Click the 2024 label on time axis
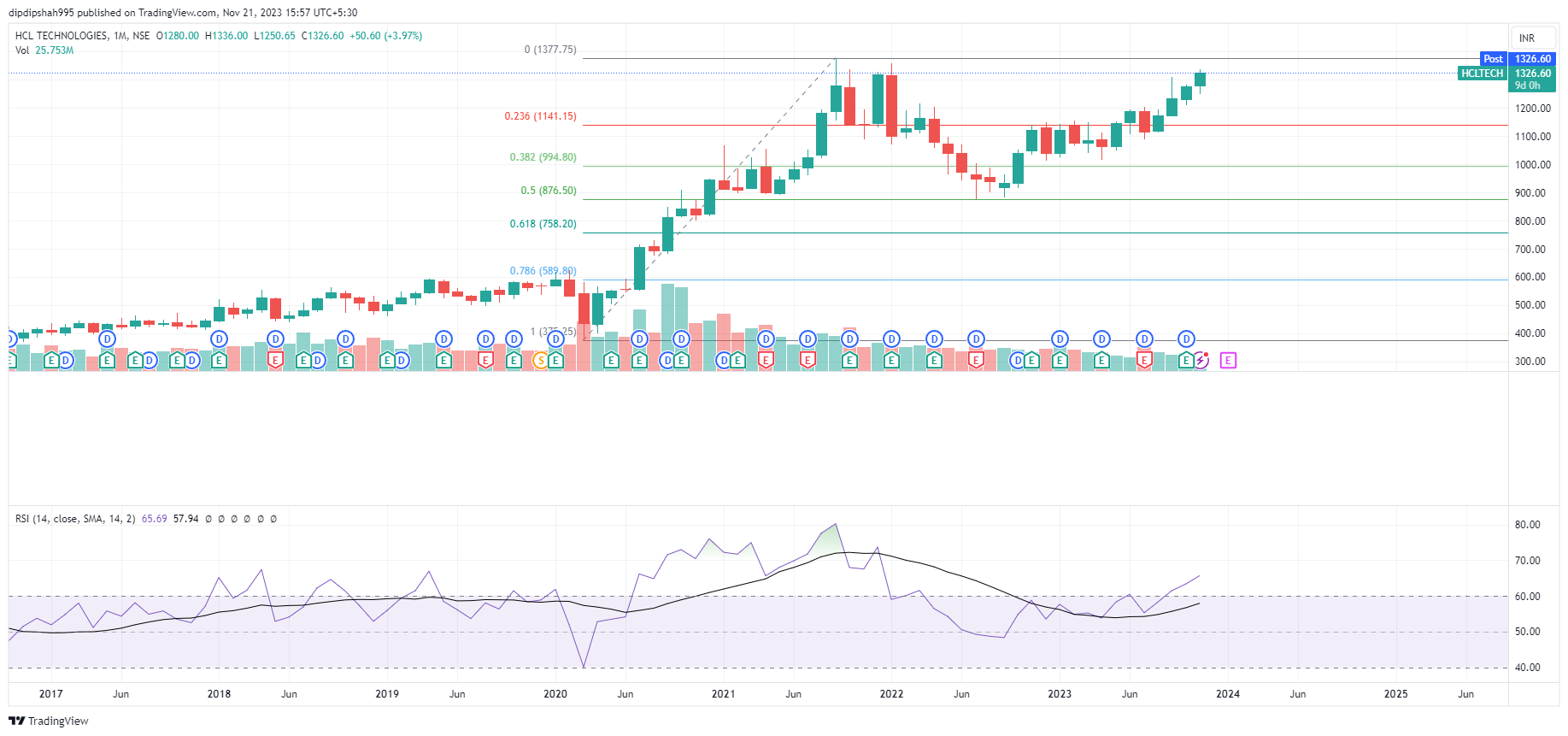This screenshot has width=1568, height=736. tap(1227, 694)
